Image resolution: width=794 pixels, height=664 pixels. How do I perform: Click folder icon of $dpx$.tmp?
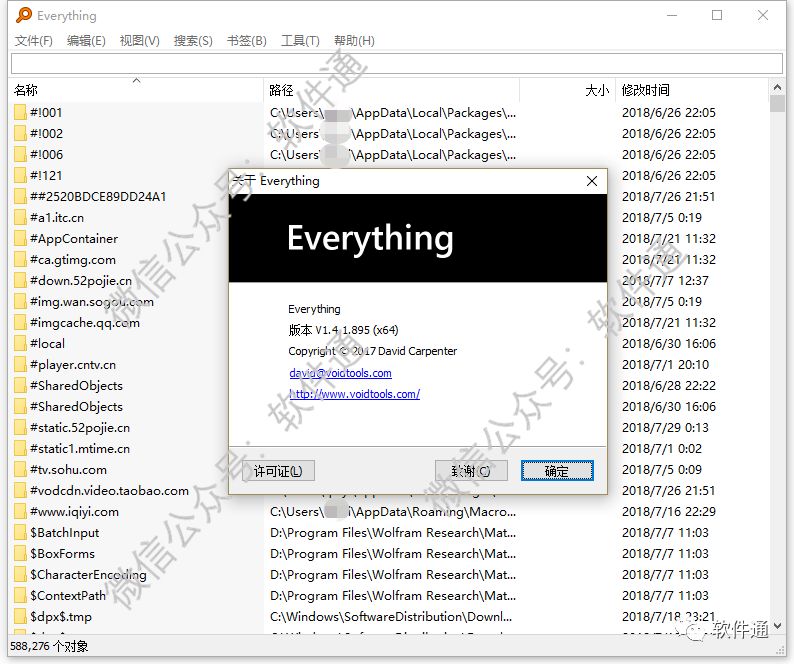[20, 617]
